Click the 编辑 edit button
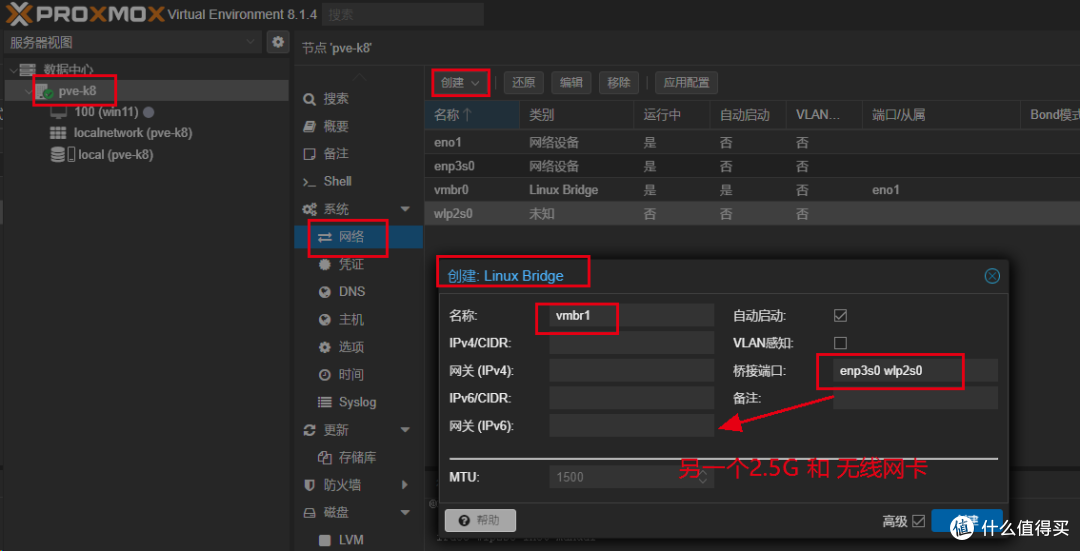This screenshot has width=1080, height=551. click(571, 83)
